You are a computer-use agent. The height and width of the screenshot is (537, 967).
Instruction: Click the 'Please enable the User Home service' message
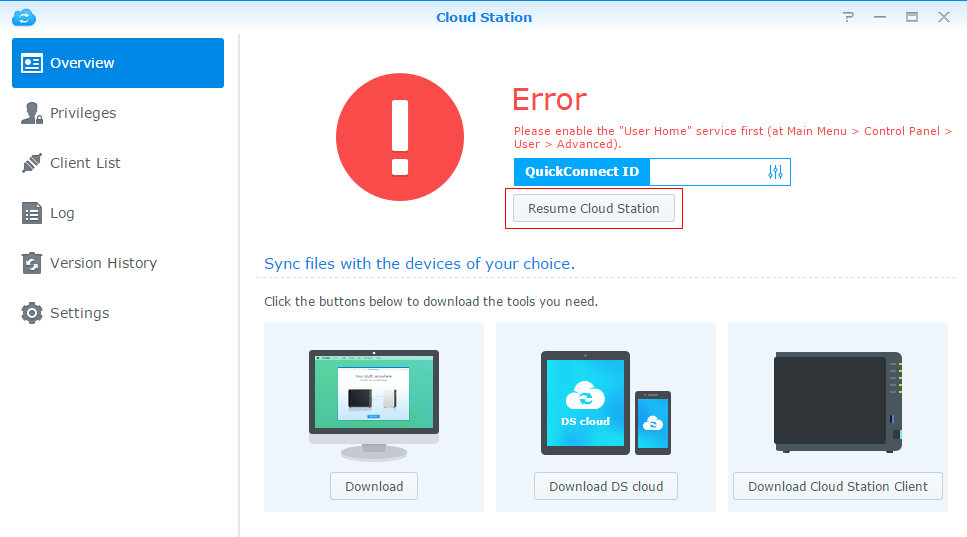(733, 137)
